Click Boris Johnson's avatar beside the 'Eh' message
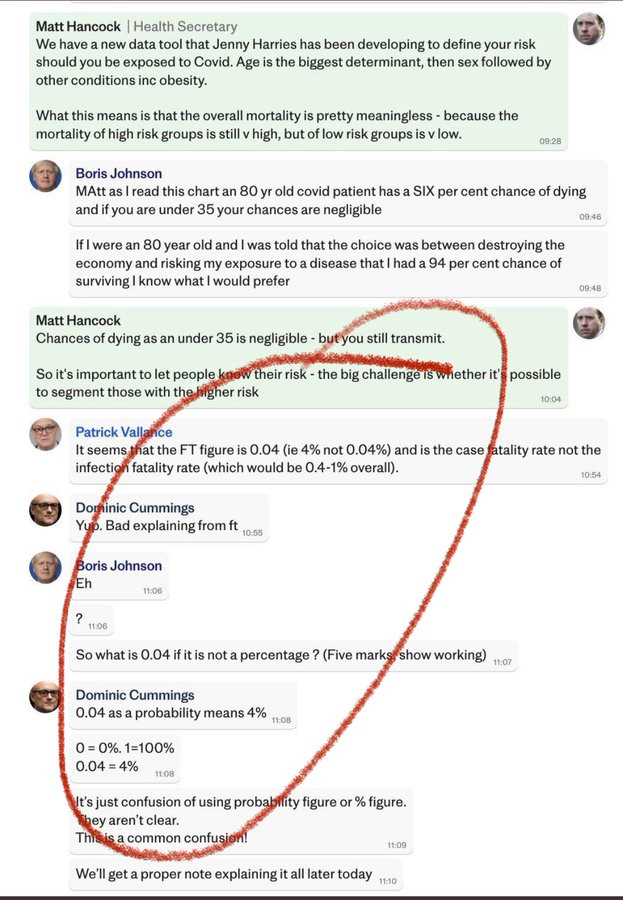This screenshot has width=623, height=900. (x=45, y=568)
